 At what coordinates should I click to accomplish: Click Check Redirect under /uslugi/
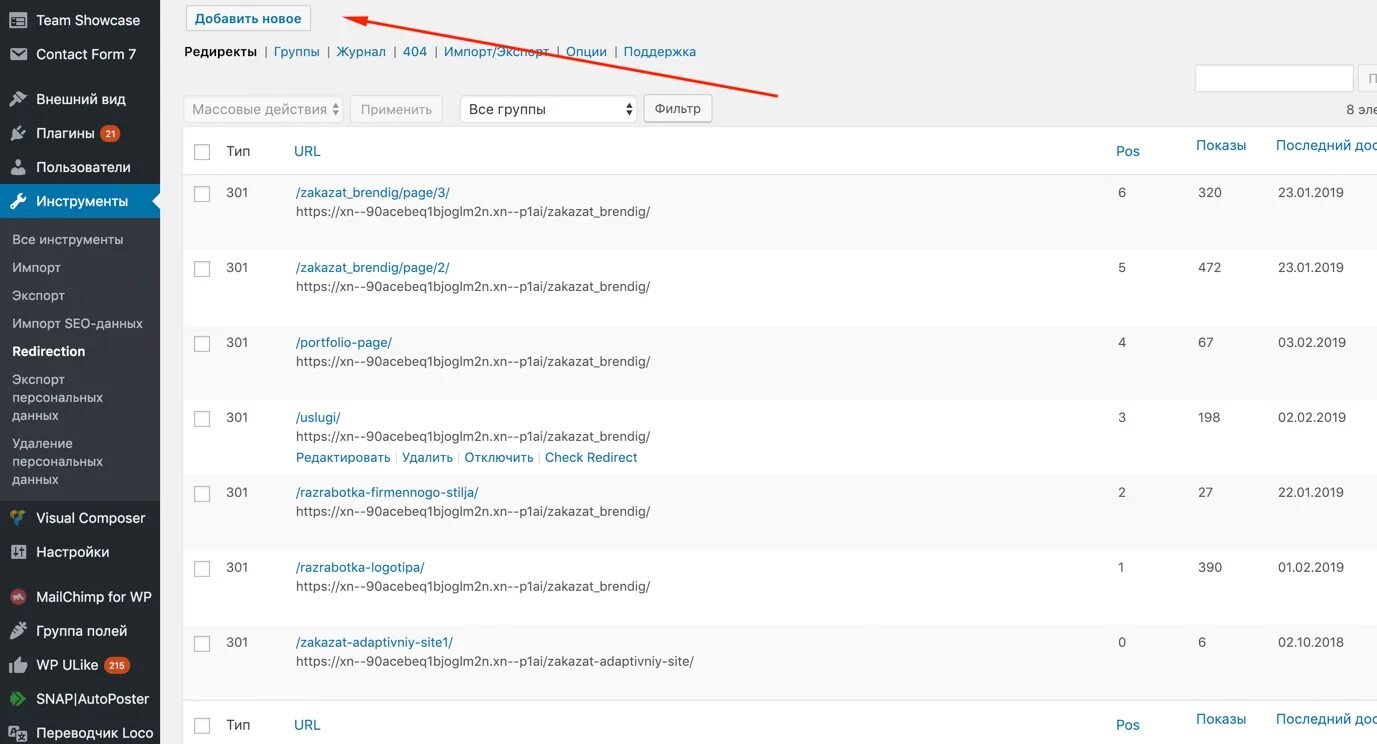(591, 458)
